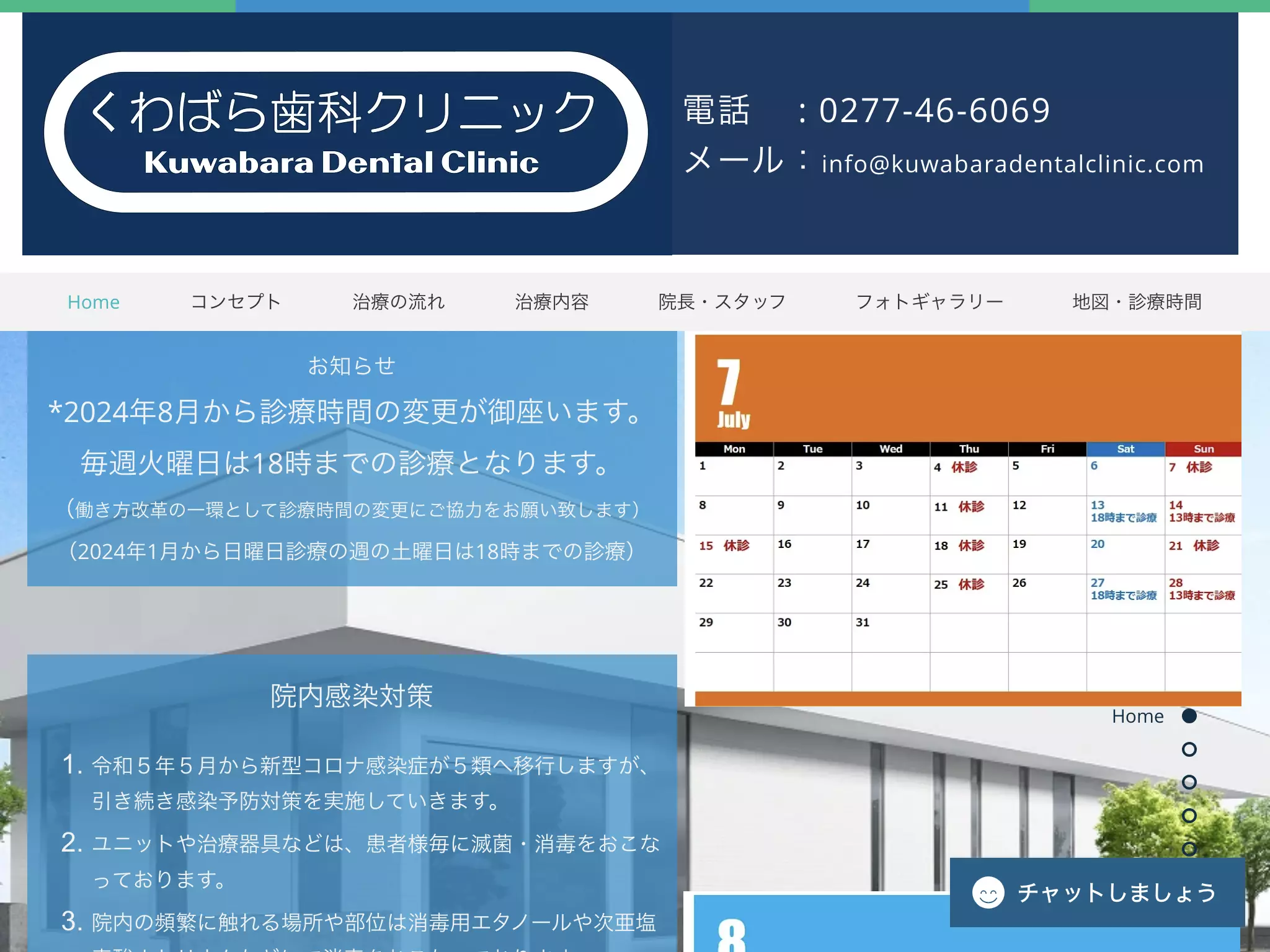This screenshot has width=1270, height=952.
Task: Click the phone number 0277-46-6069
Action: (935, 110)
